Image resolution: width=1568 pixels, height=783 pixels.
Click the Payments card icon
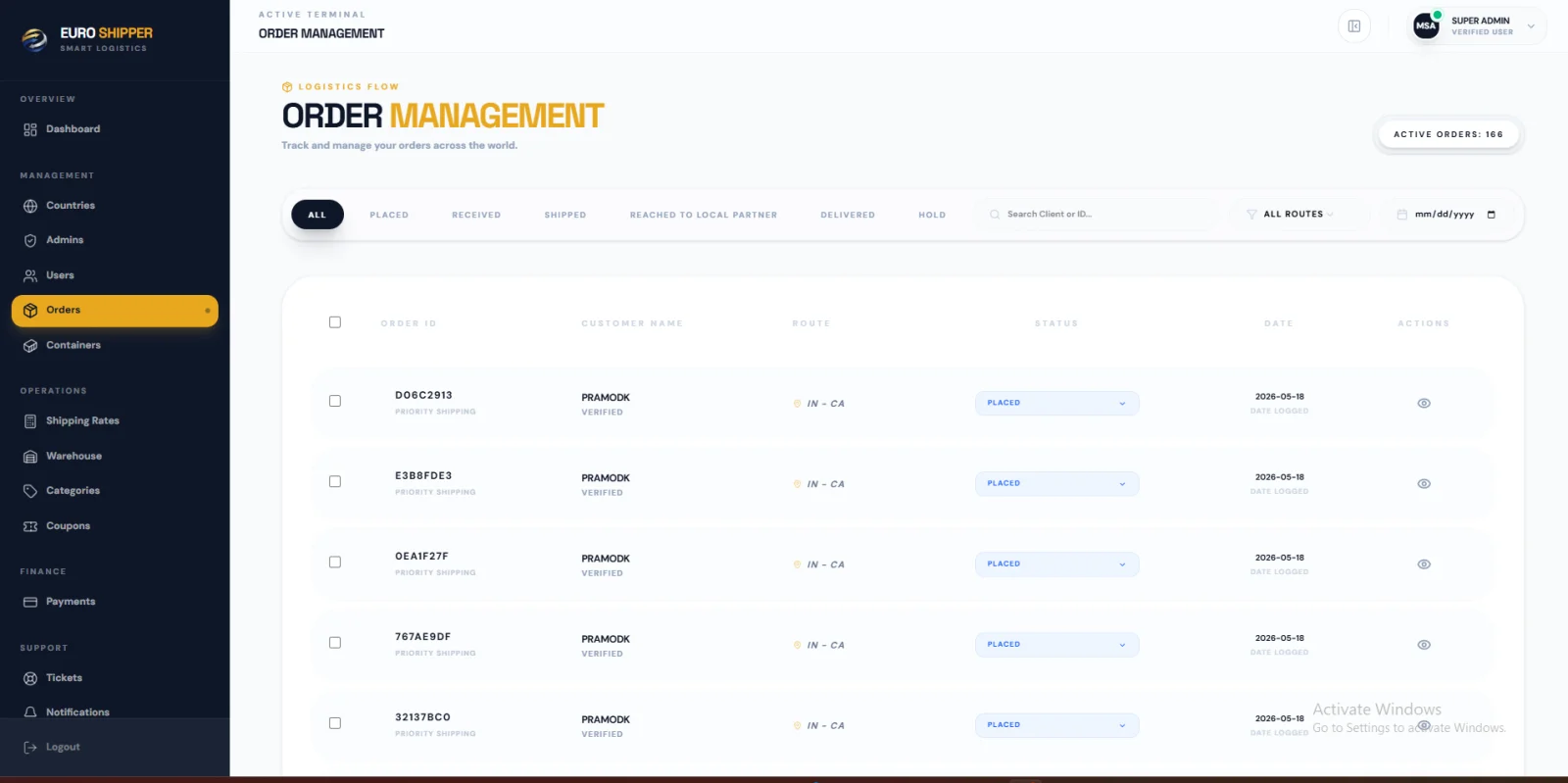click(30, 602)
